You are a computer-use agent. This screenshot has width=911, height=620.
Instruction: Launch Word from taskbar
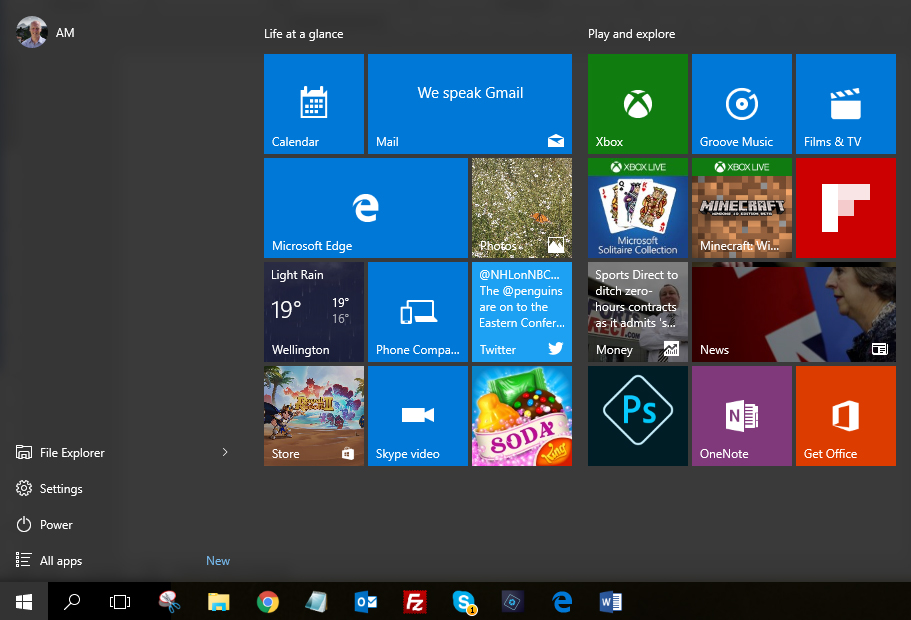point(611,601)
